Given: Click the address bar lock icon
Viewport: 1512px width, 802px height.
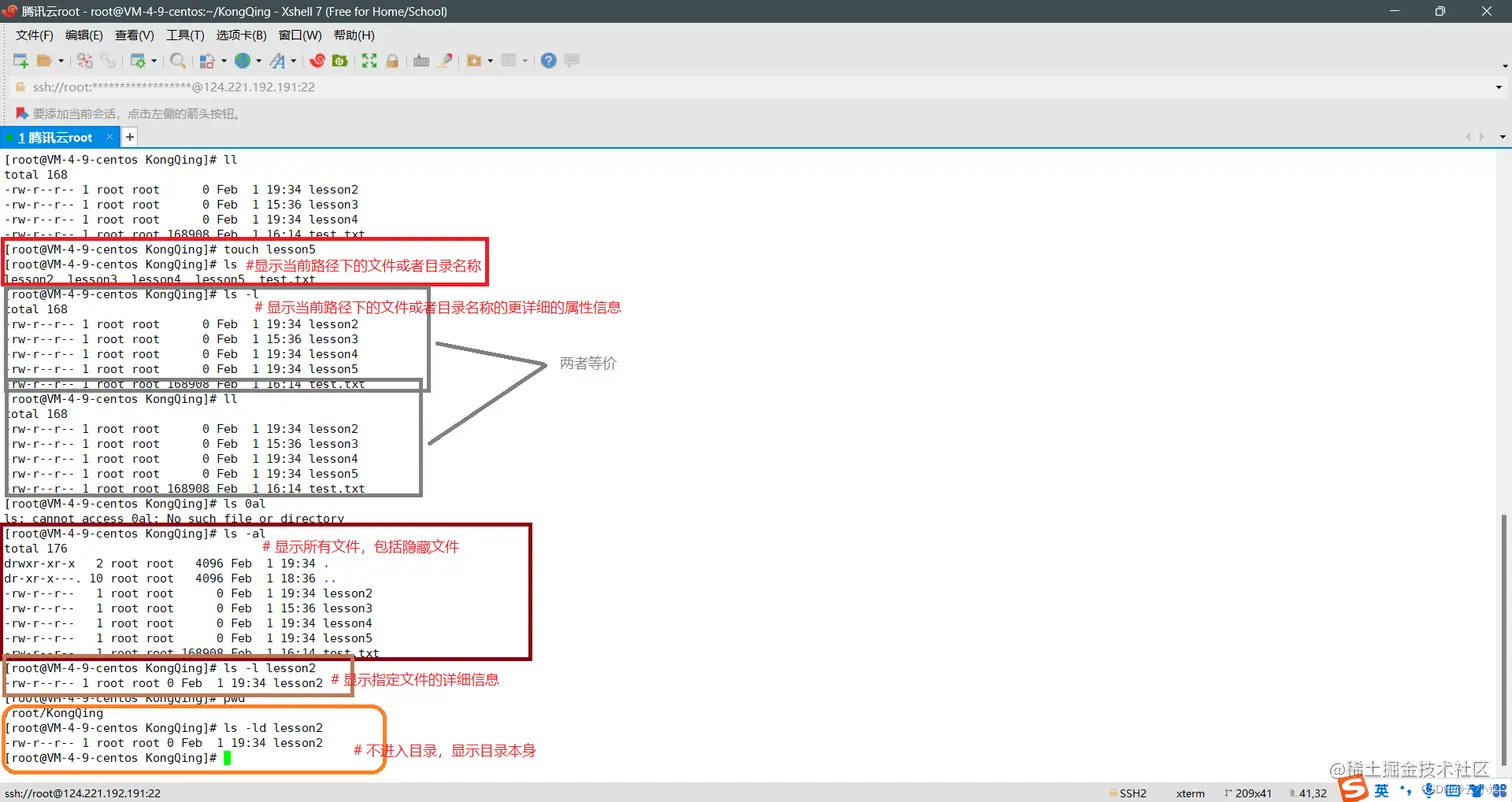Looking at the screenshot, I should (19, 87).
